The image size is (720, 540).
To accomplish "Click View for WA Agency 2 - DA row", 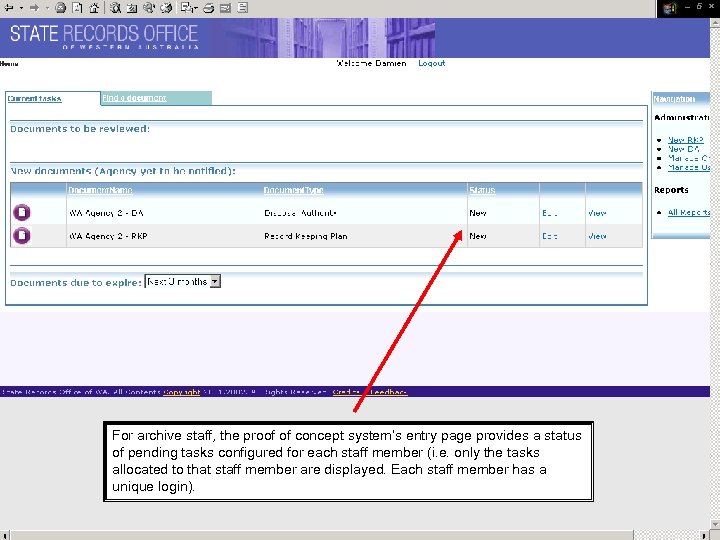I will pyautogui.click(x=597, y=213).
